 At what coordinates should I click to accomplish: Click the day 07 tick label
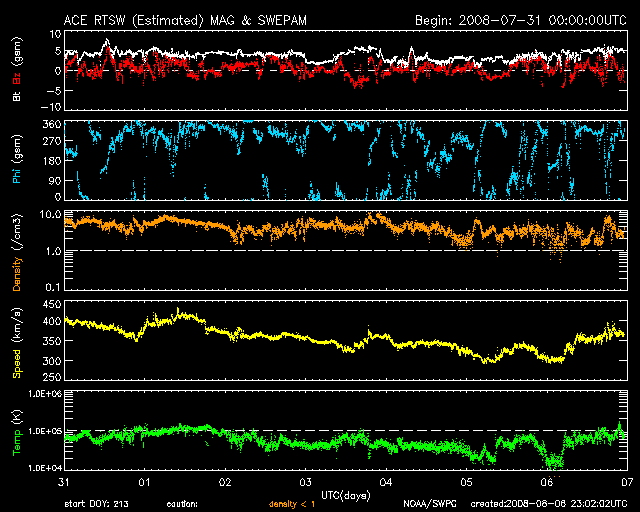pyautogui.click(x=628, y=482)
